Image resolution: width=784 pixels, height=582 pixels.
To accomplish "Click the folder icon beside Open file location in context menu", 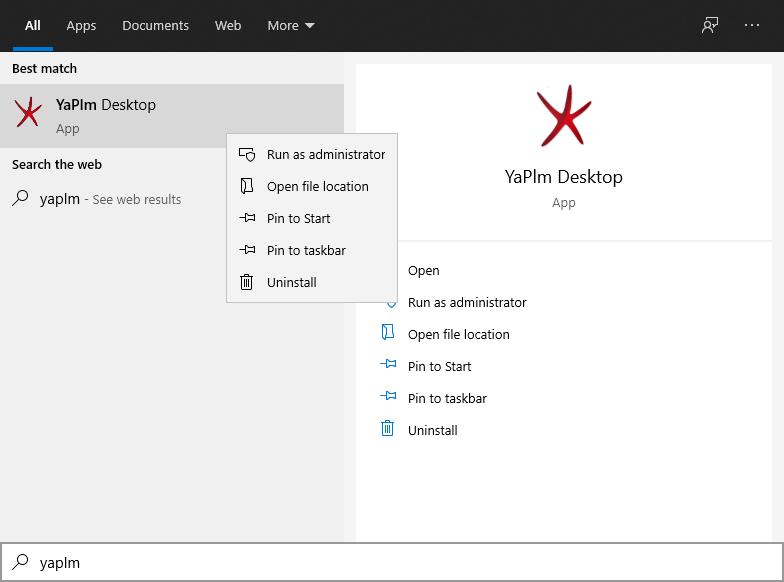I will click(x=247, y=186).
